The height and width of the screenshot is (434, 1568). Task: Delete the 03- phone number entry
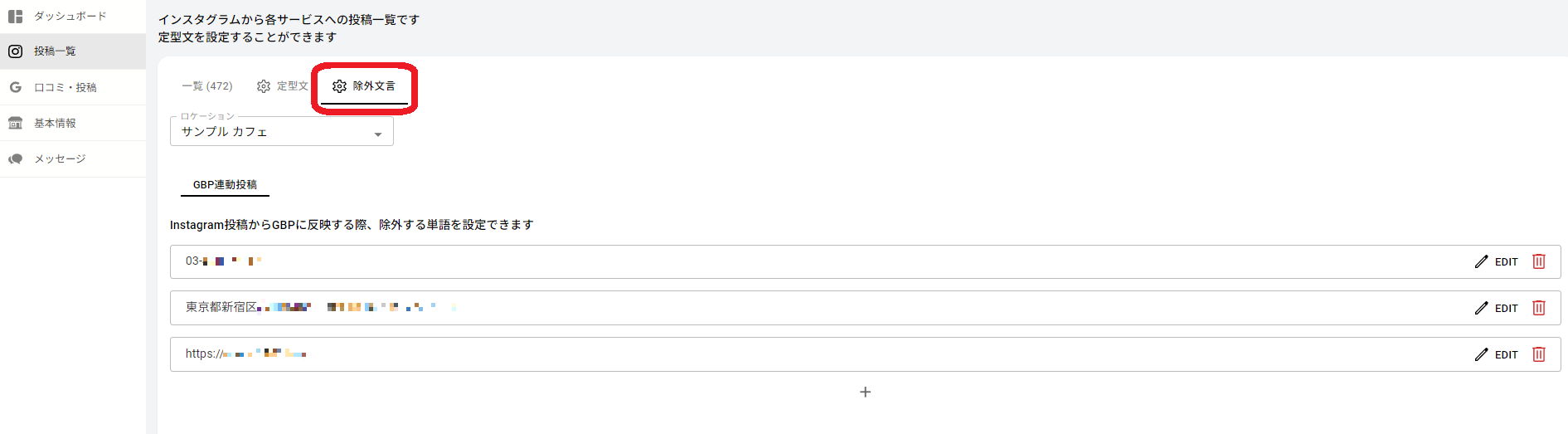point(1538,261)
